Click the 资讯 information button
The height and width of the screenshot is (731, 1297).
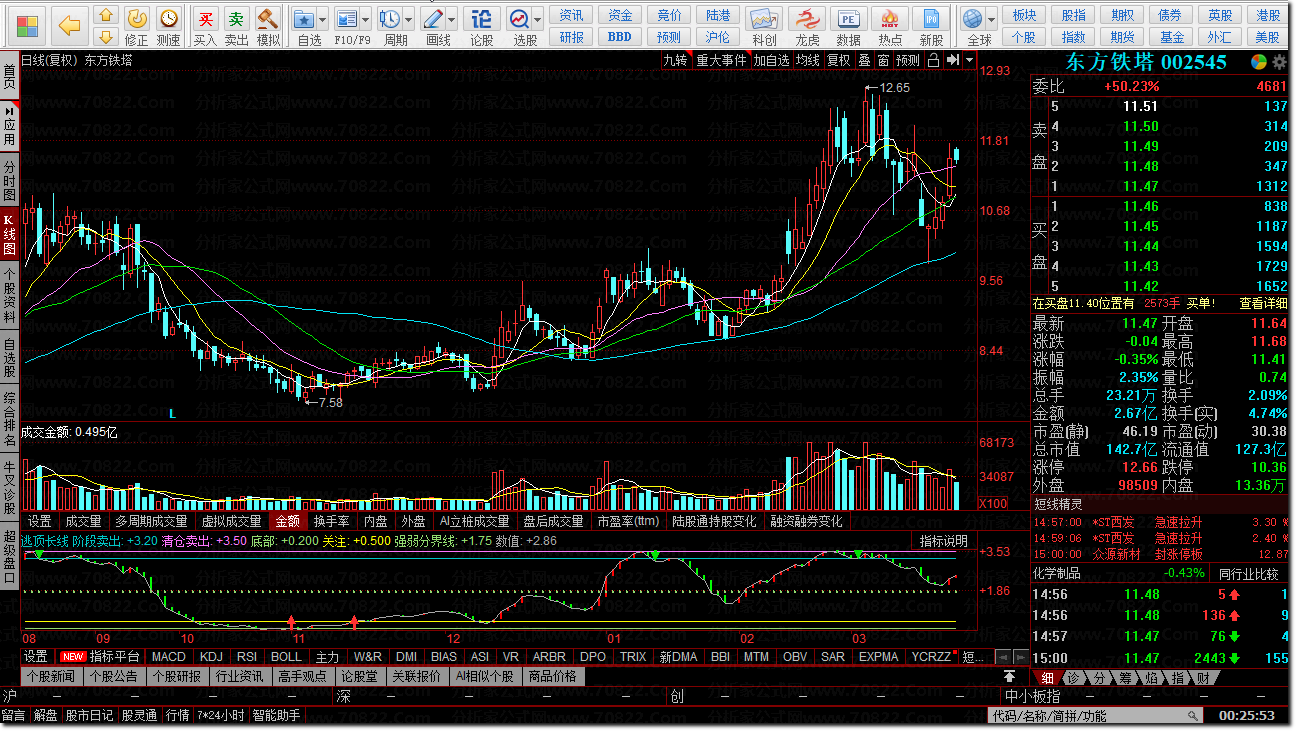pos(572,15)
